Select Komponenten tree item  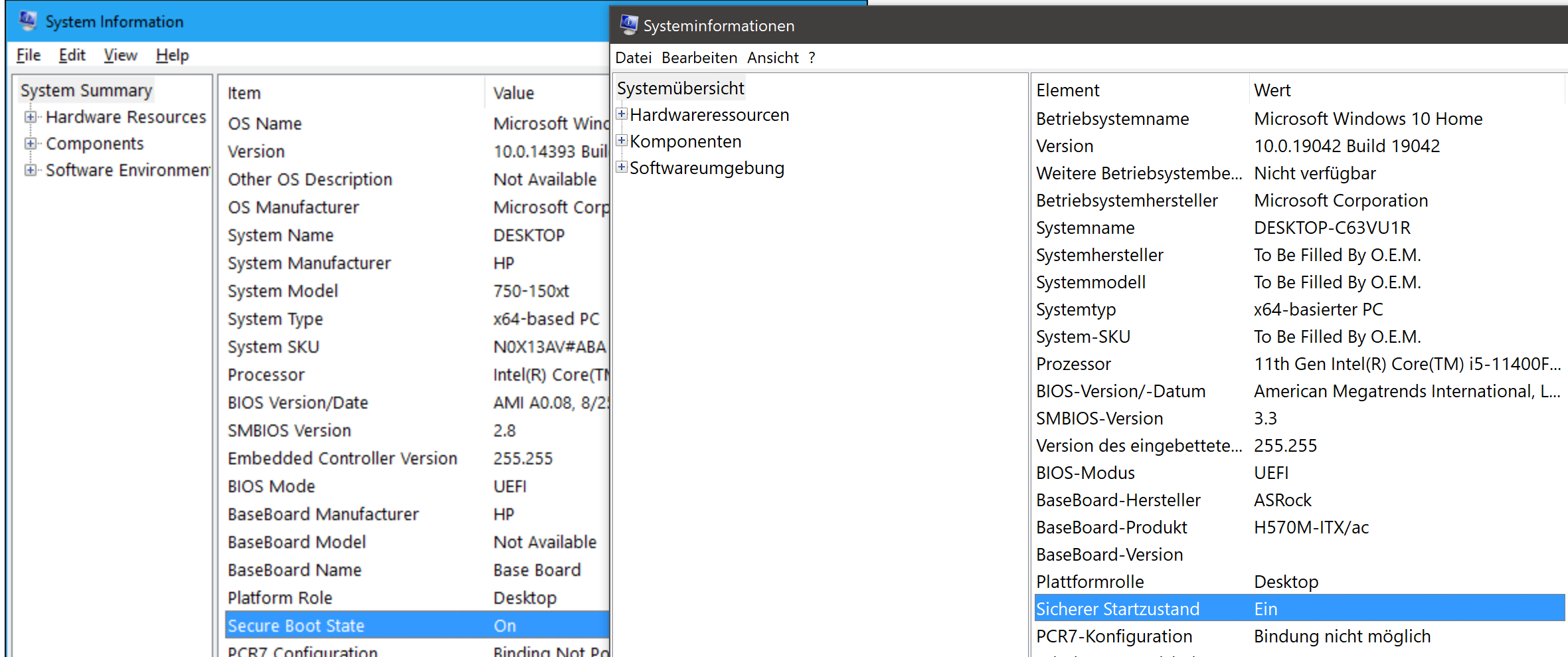click(x=685, y=141)
